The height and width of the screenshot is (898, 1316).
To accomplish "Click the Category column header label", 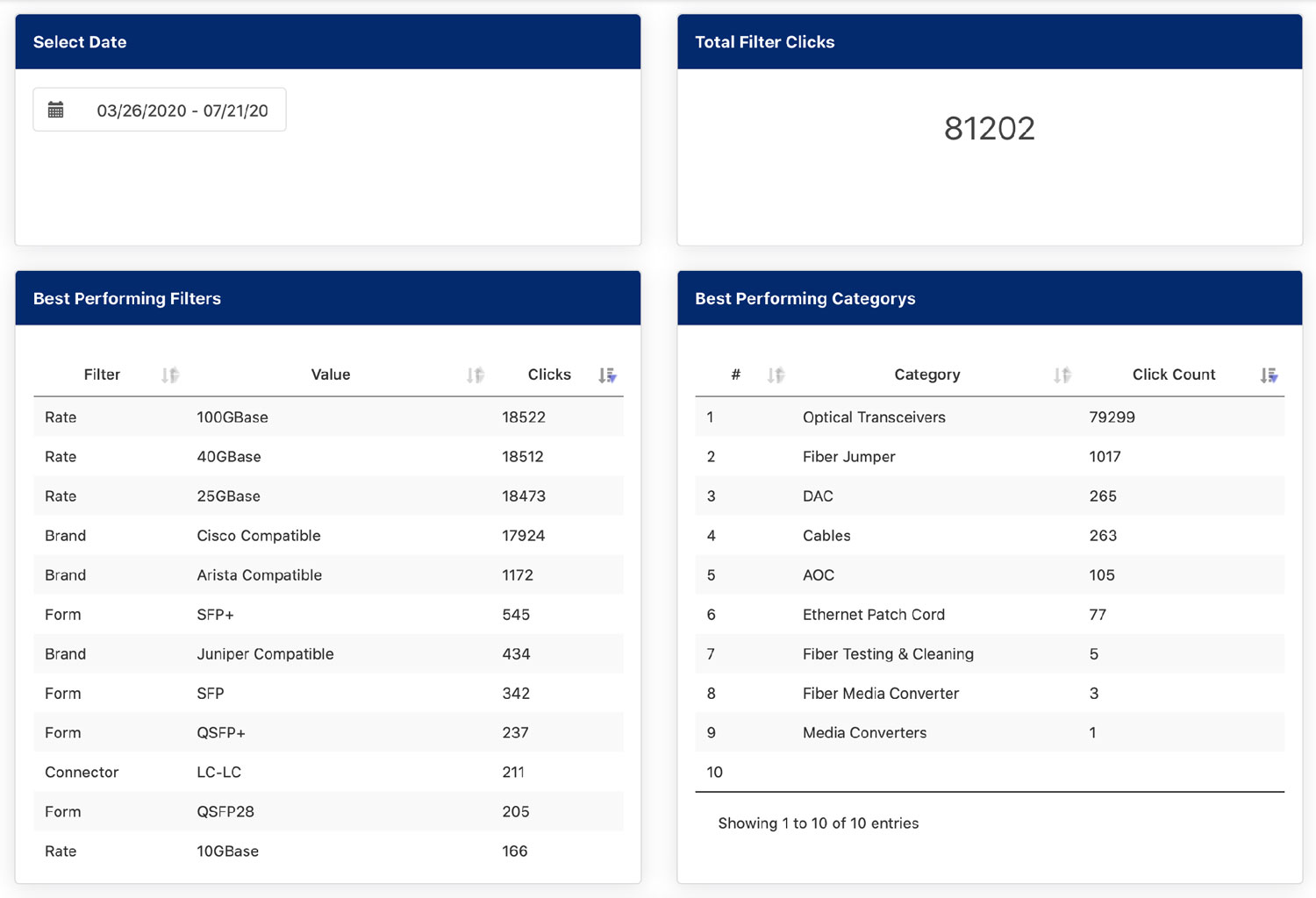I will click(x=927, y=374).
